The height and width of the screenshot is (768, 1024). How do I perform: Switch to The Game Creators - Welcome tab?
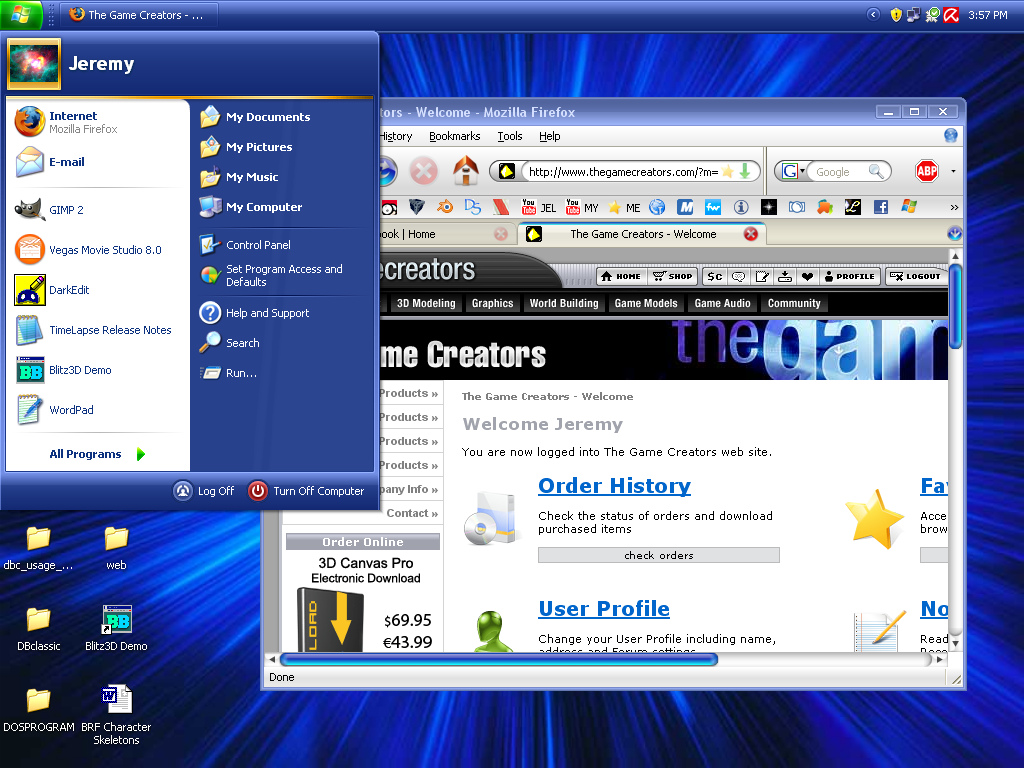coord(643,234)
